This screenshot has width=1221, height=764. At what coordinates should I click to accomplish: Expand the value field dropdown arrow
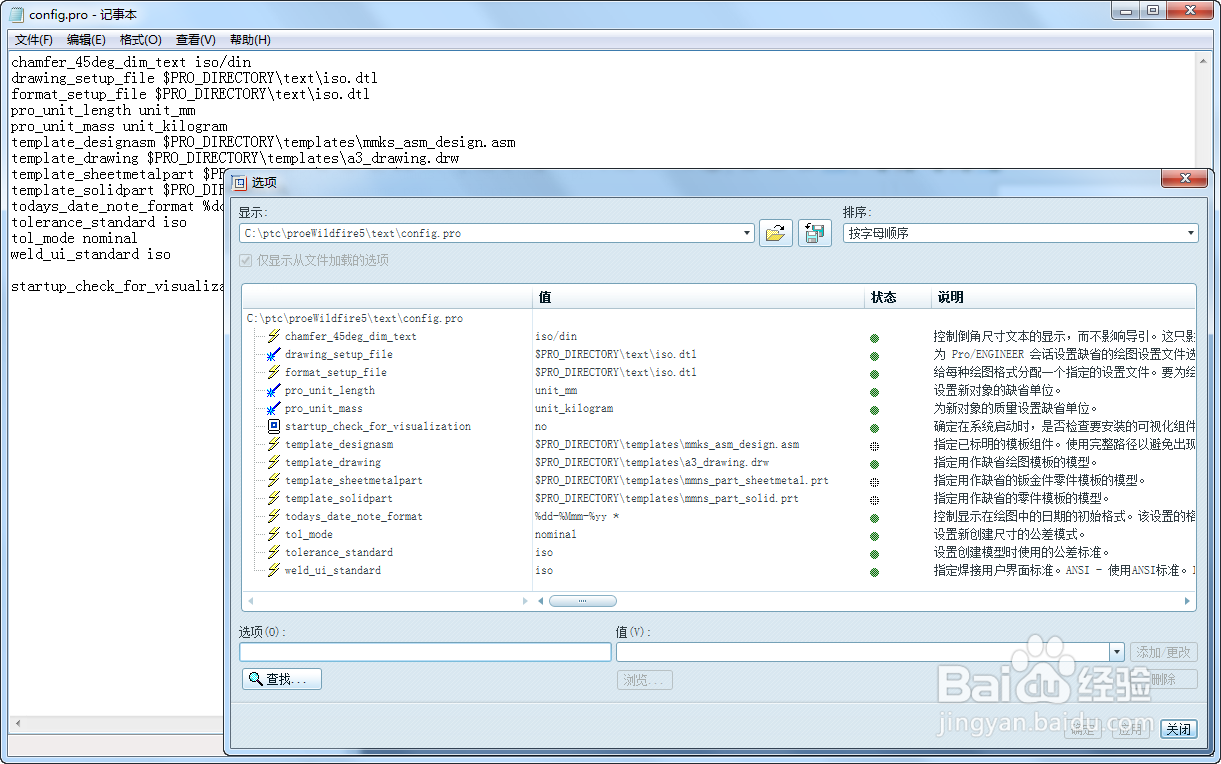pos(1117,652)
